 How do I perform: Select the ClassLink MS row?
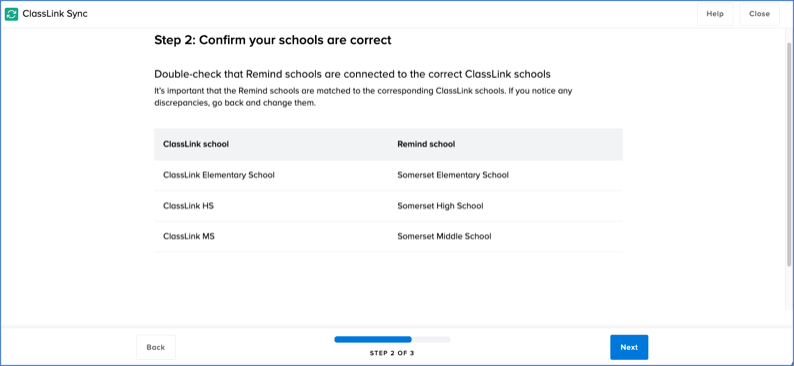(x=388, y=236)
